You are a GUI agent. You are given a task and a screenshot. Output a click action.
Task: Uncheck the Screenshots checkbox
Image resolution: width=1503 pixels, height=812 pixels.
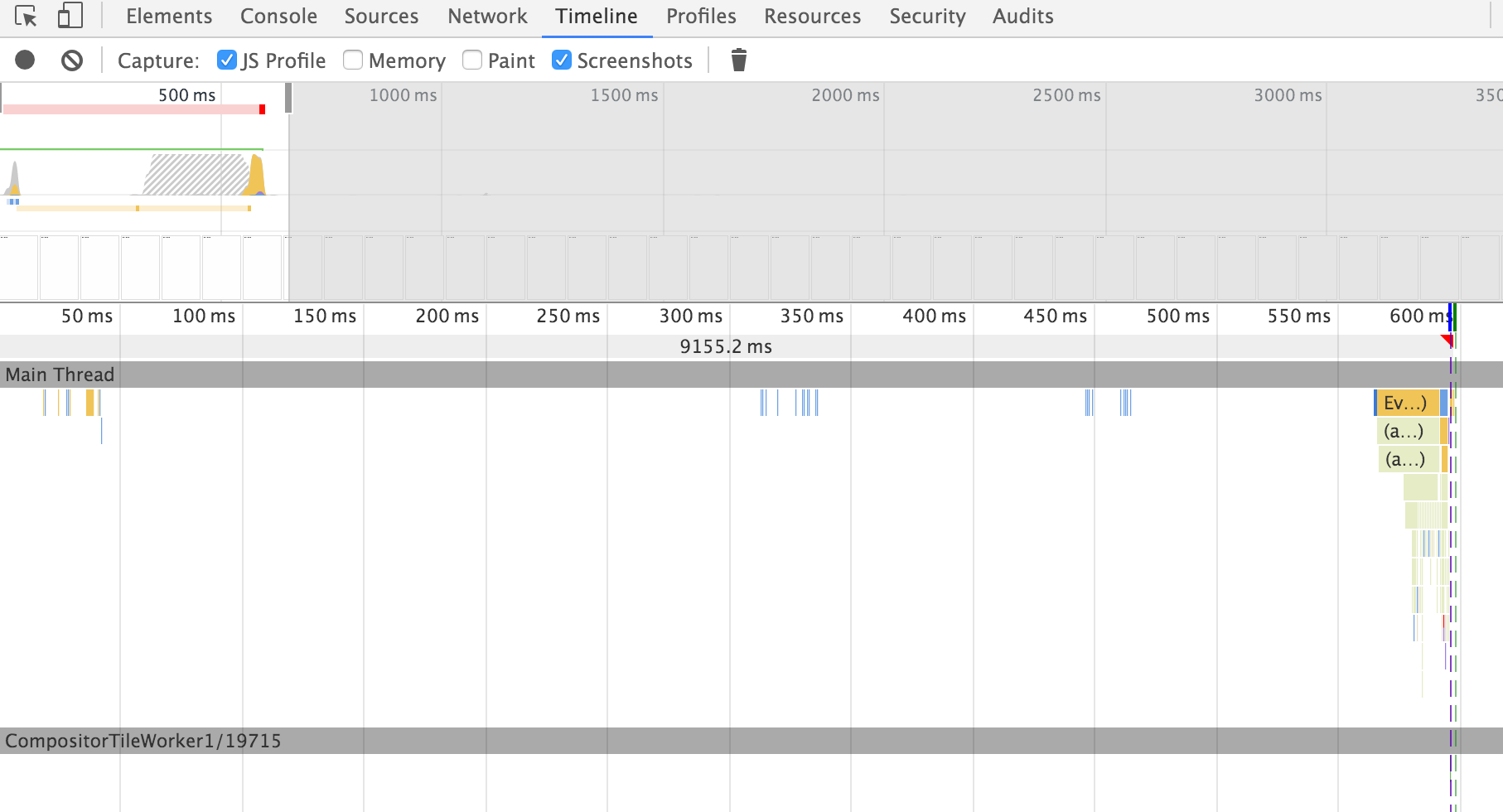pyautogui.click(x=562, y=60)
